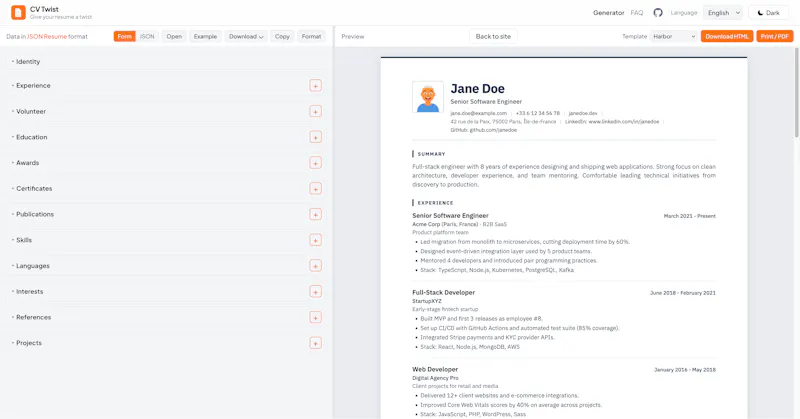
Task: Copy the resume data
Action: click(x=282, y=36)
